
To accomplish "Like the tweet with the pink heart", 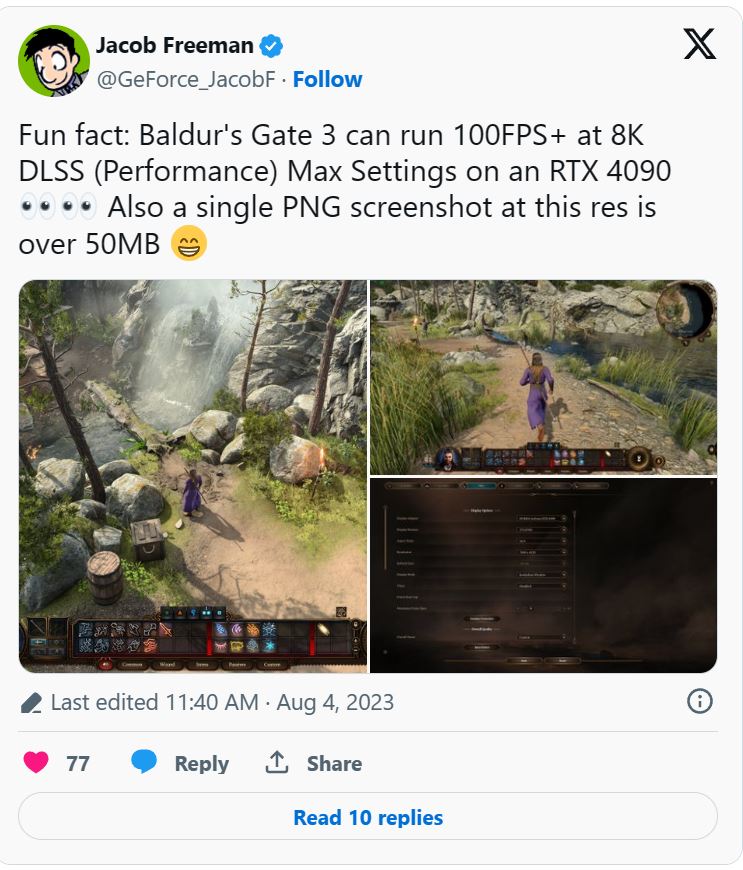I will click(x=36, y=762).
